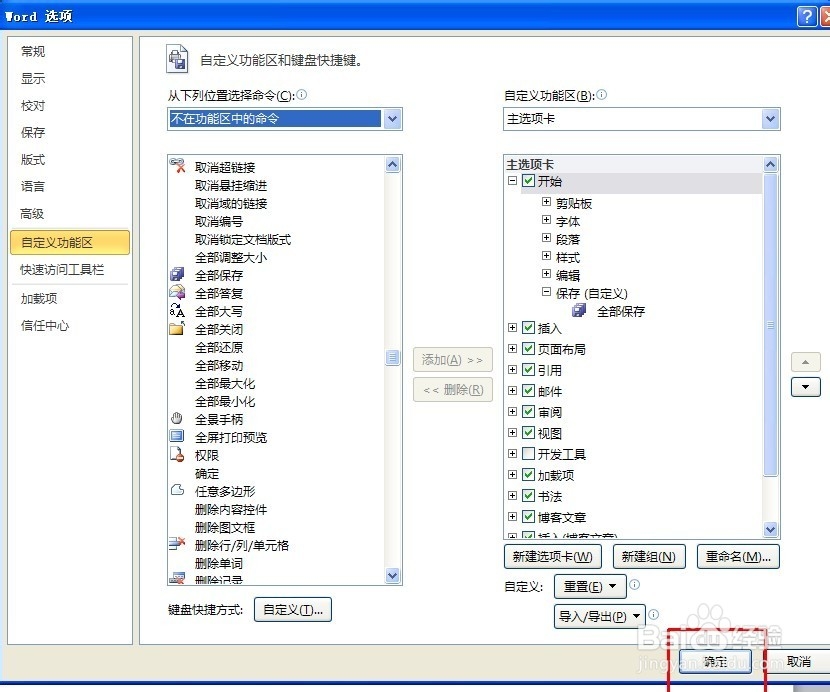
Task: Expand the 插入 tab node
Action: click(x=512, y=328)
